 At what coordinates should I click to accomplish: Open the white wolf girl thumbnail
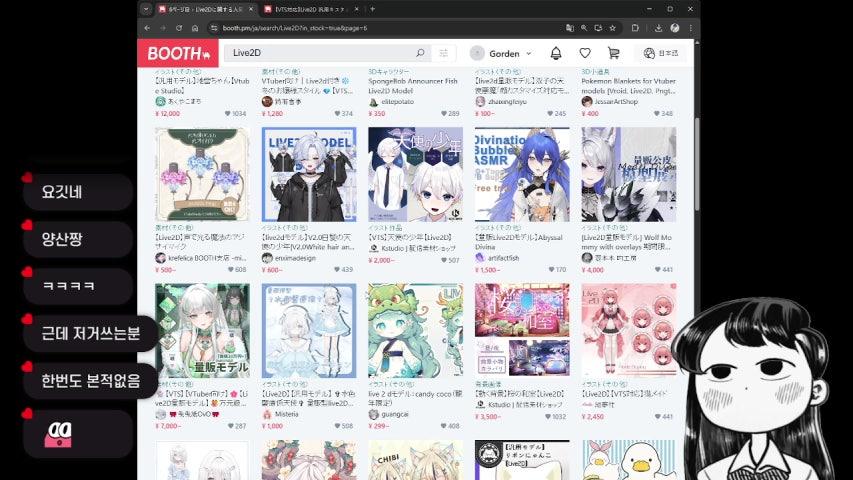click(x=629, y=174)
